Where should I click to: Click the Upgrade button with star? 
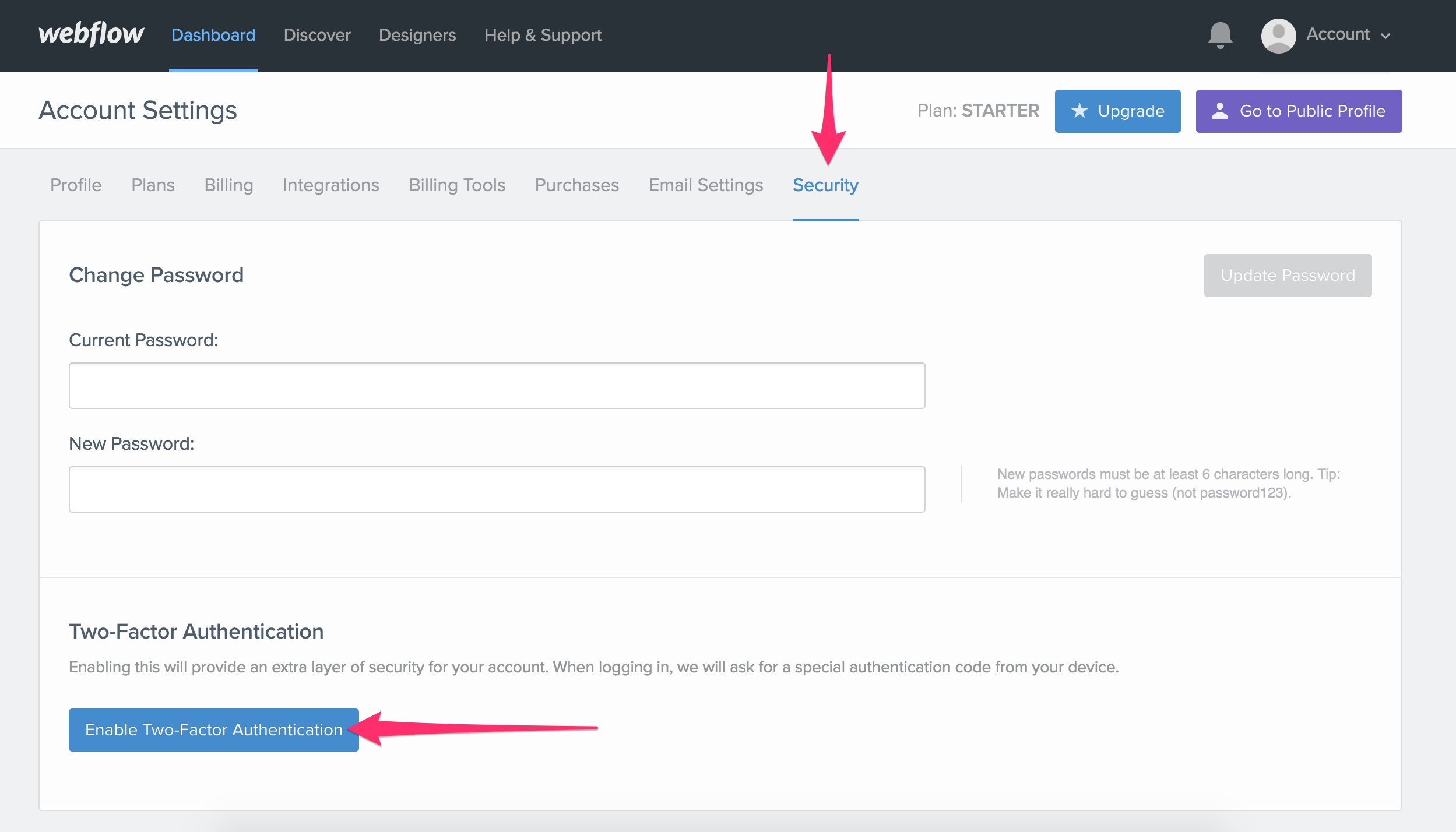click(1117, 111)
